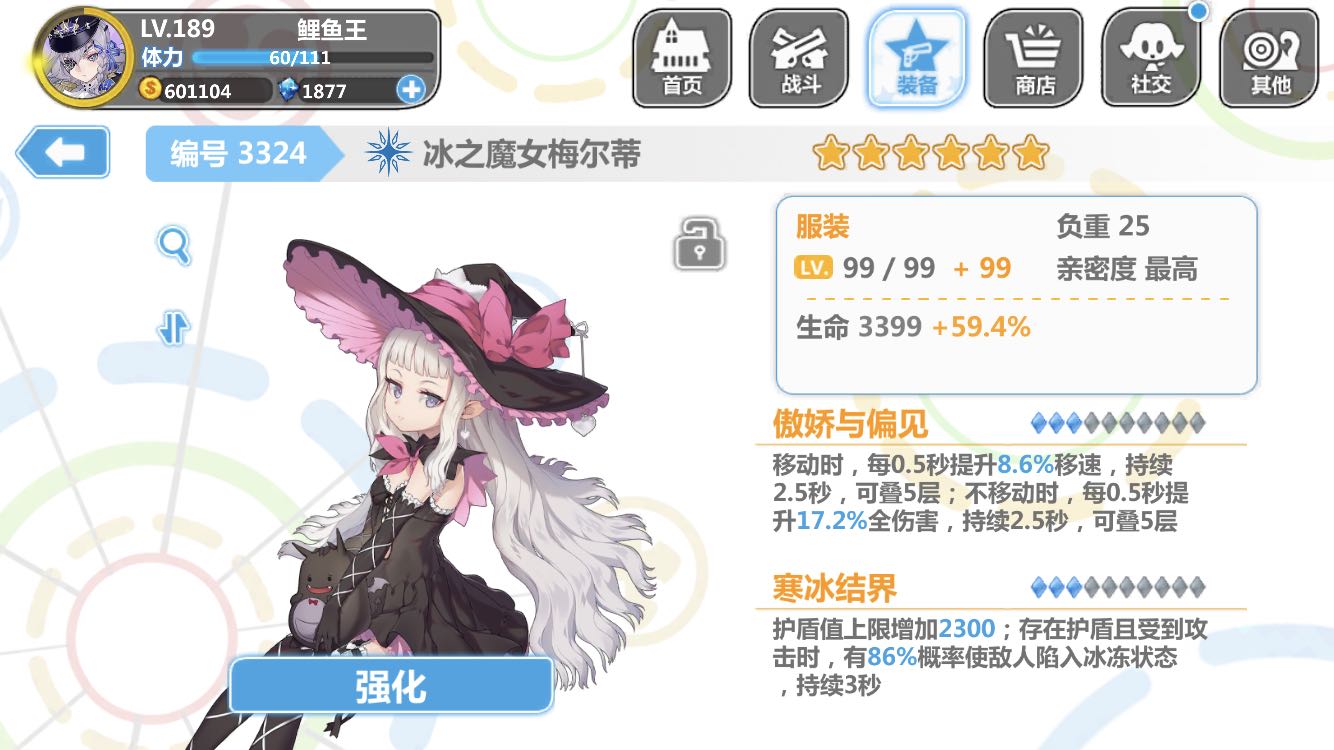Select the 傲娇与偏见 skill heading
This screenshot has height=750, width=1334.
(x=850, y=424)
